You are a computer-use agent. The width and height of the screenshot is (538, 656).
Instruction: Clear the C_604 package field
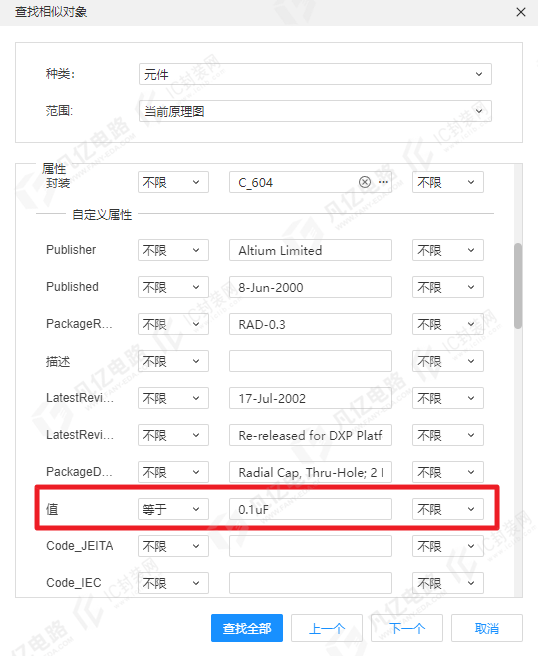tap(365, 182)
